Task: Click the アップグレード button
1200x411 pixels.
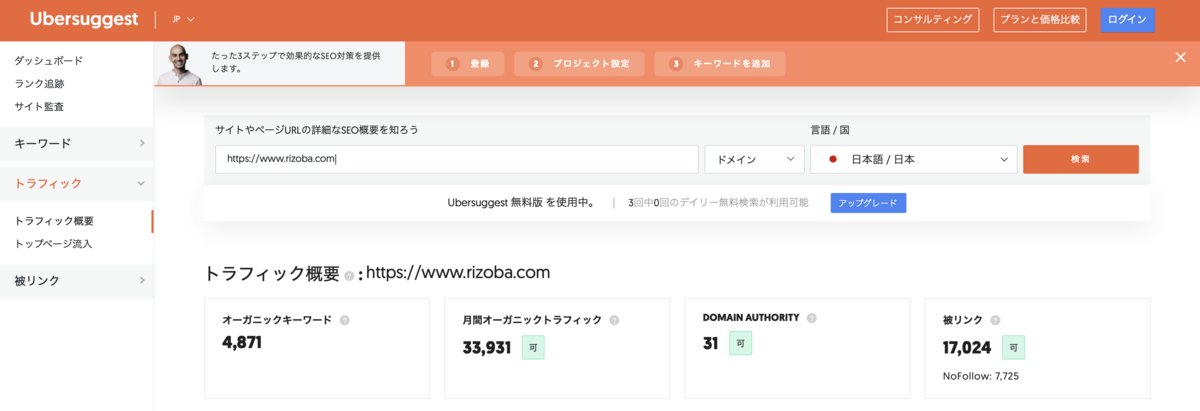Action: point(868,203)
